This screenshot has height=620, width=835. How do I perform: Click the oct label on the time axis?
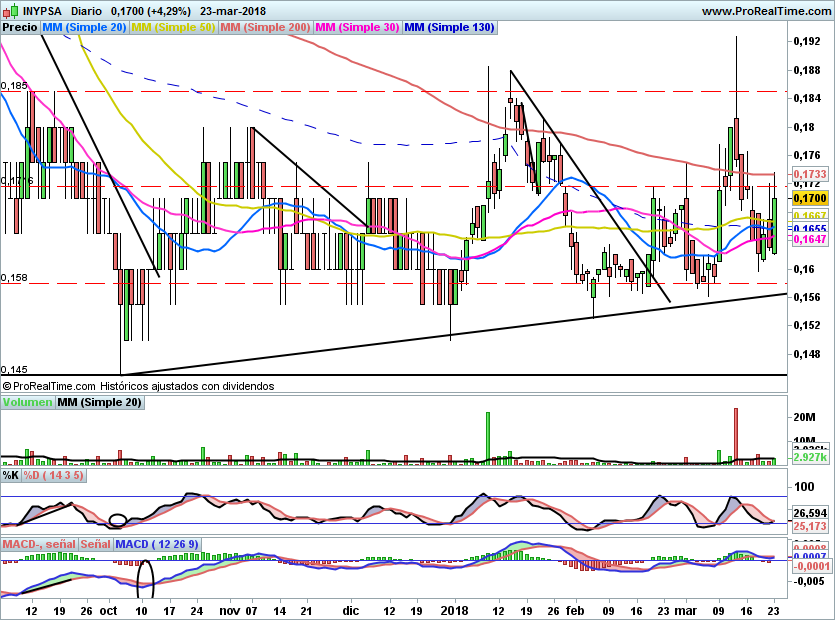[109, 610]
